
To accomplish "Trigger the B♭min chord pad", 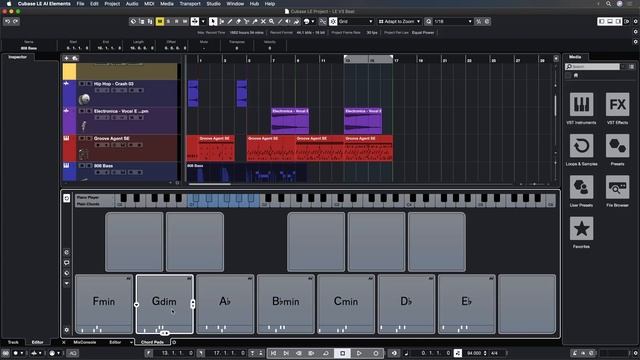I will coord(286,304).
